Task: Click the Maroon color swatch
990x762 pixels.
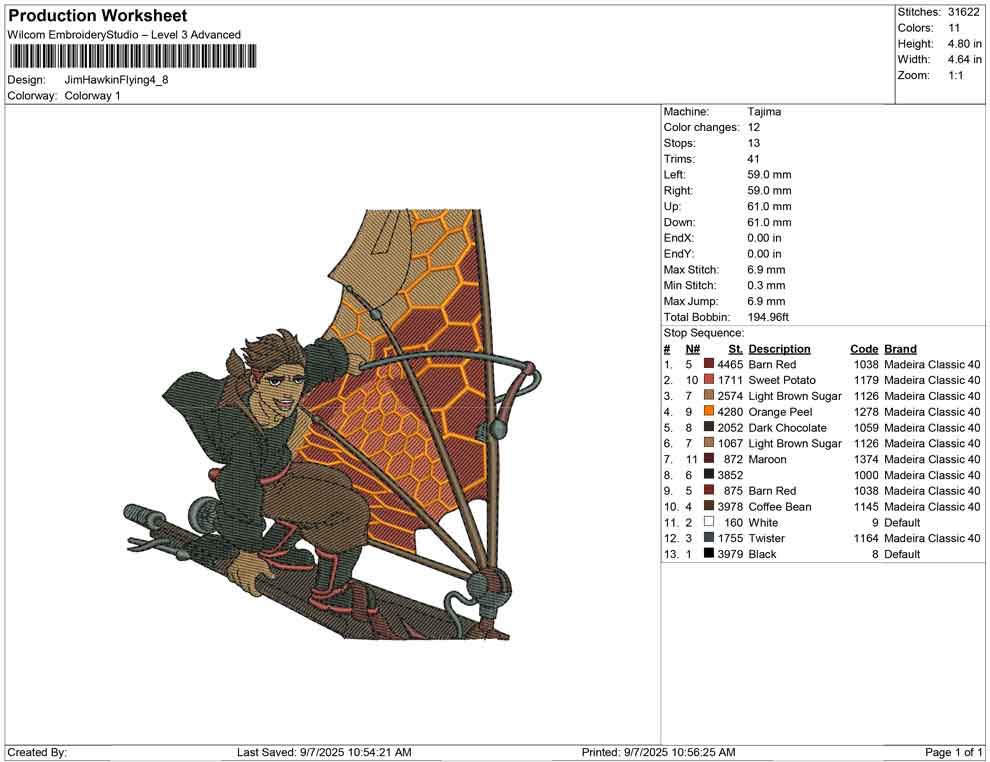Action: click(x=708, y=459)
